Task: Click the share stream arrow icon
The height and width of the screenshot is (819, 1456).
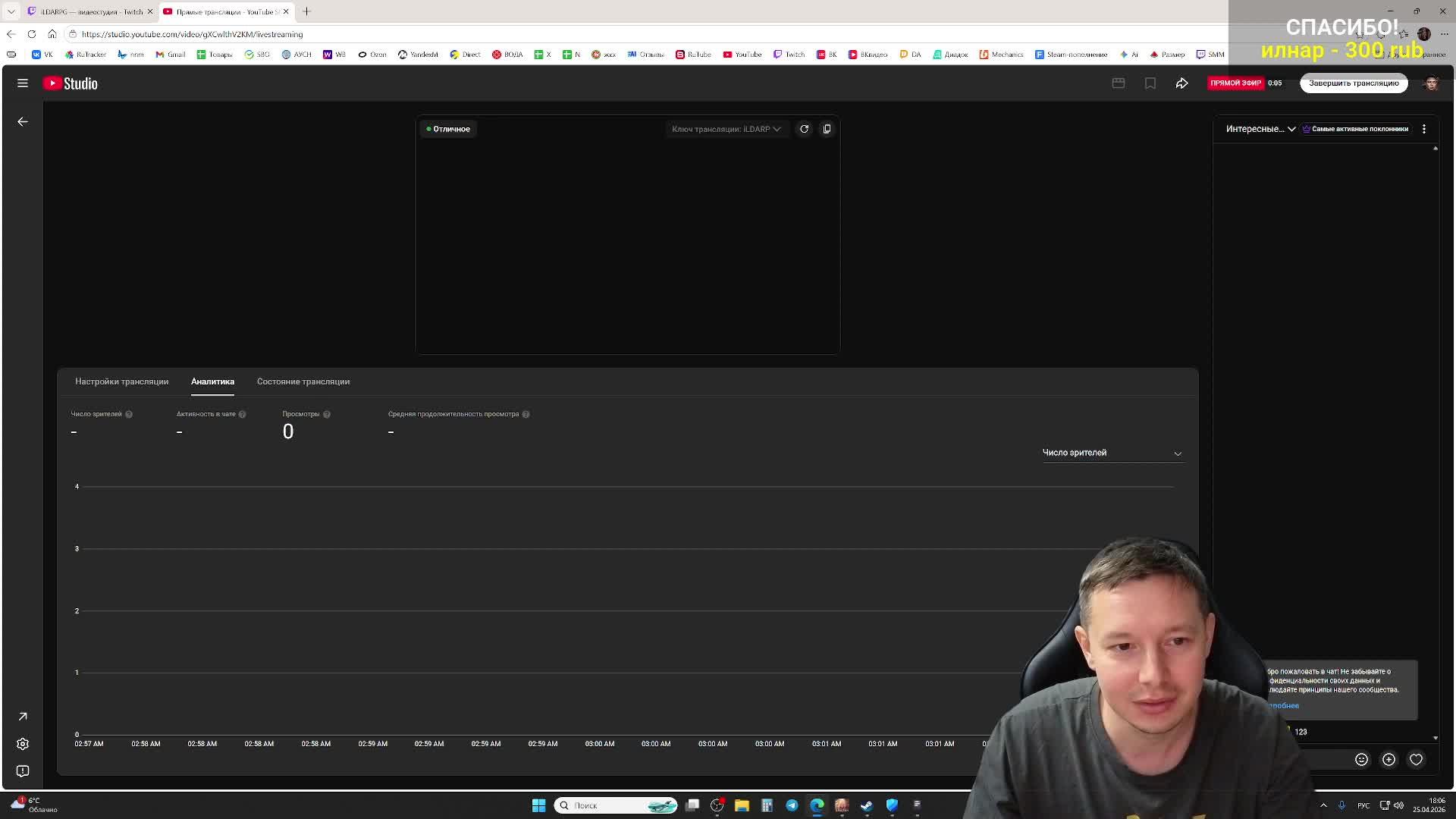Action: click(x=1181, y=83)
